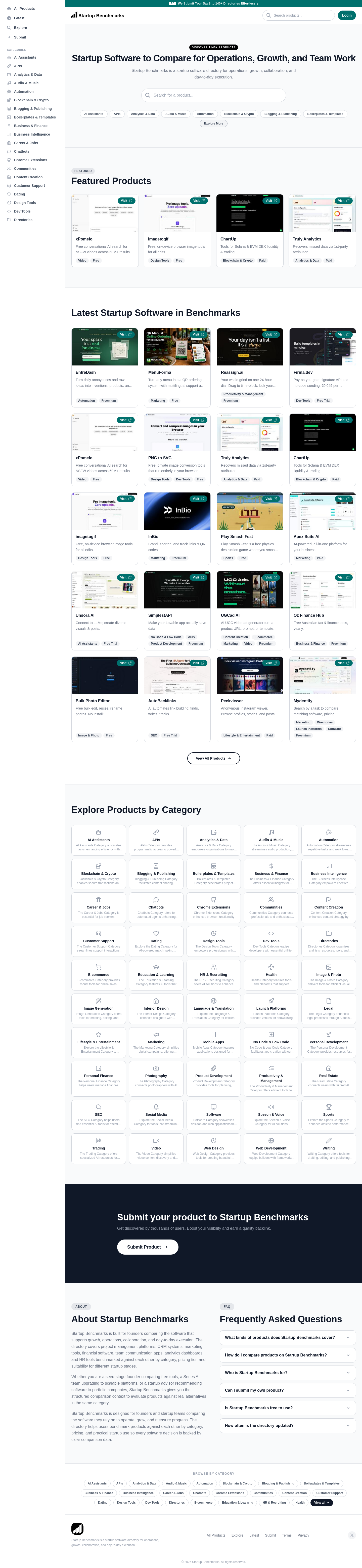Viewport: 362px width, 1568px height.
Task: Click the speaker icon on Speech & Voice card
Action: point(271,1107)
